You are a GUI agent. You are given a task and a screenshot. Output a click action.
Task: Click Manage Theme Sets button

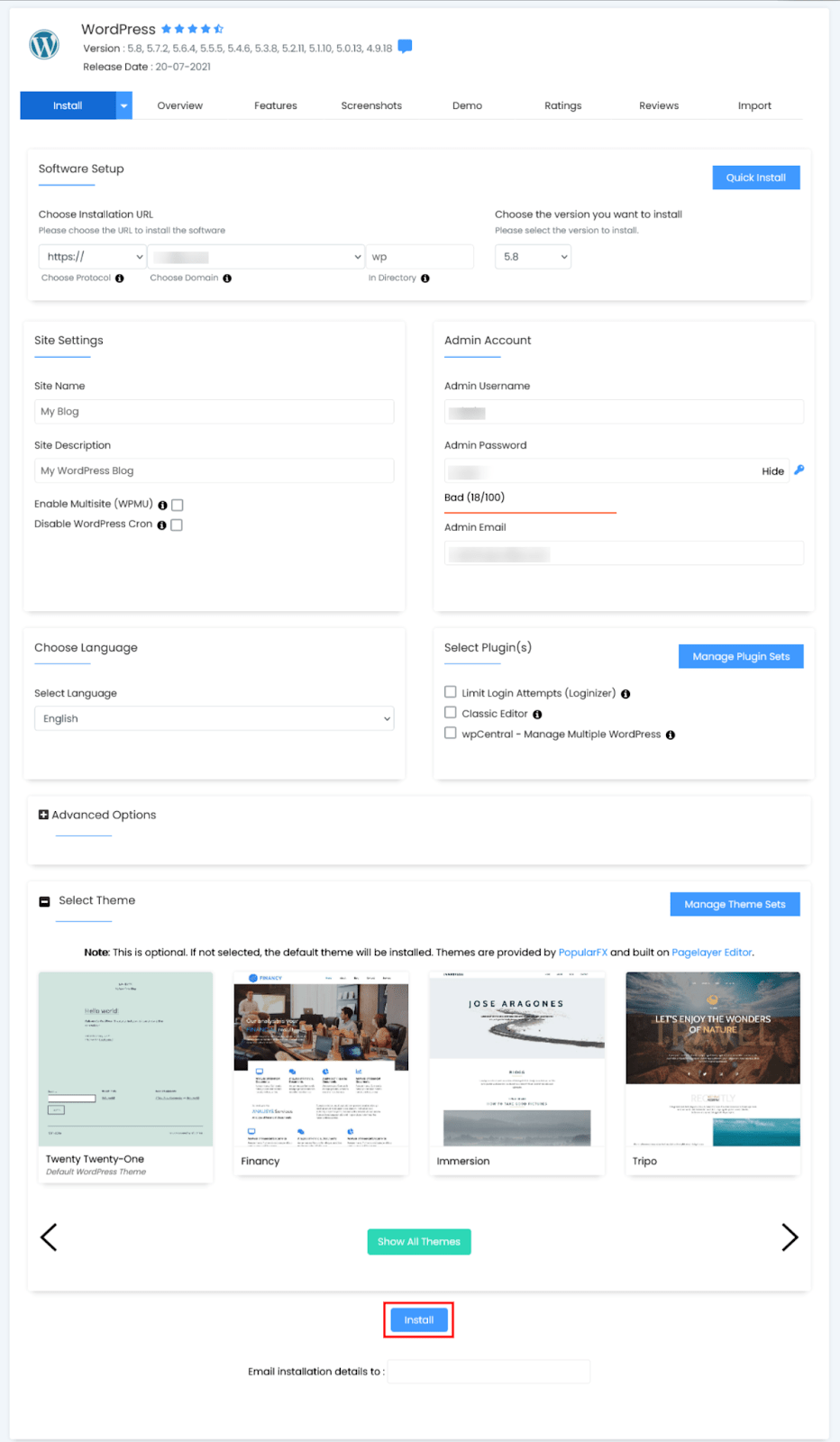[735, 904]
